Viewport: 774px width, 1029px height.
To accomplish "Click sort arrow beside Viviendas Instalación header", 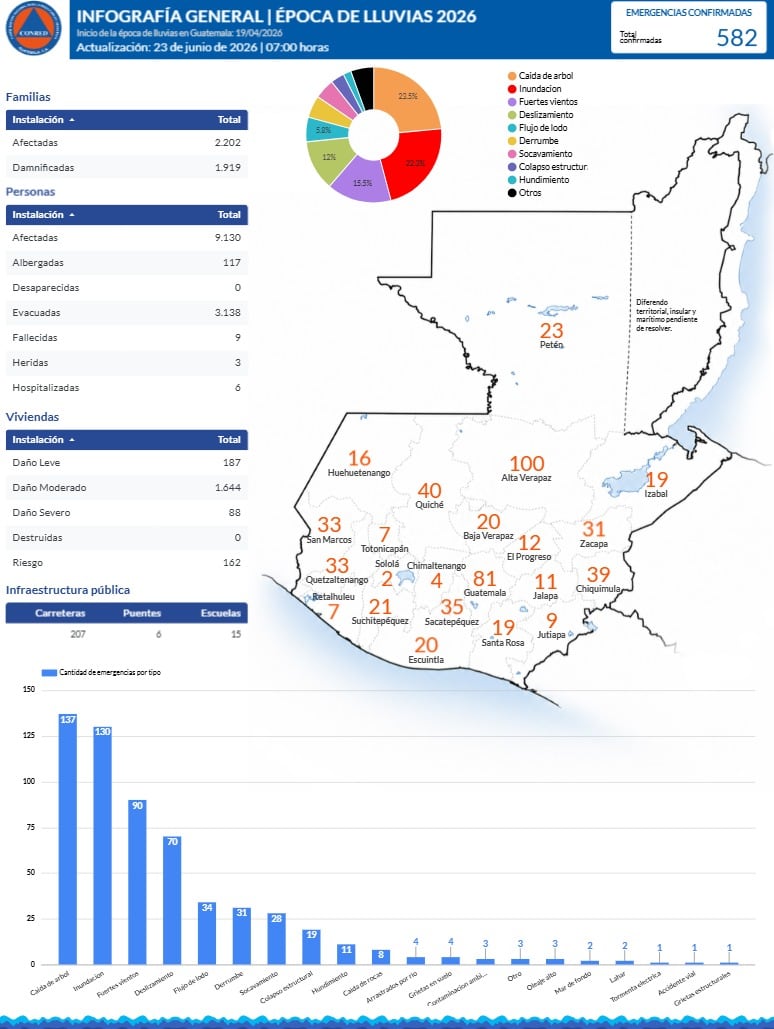I will coord(72,440).
